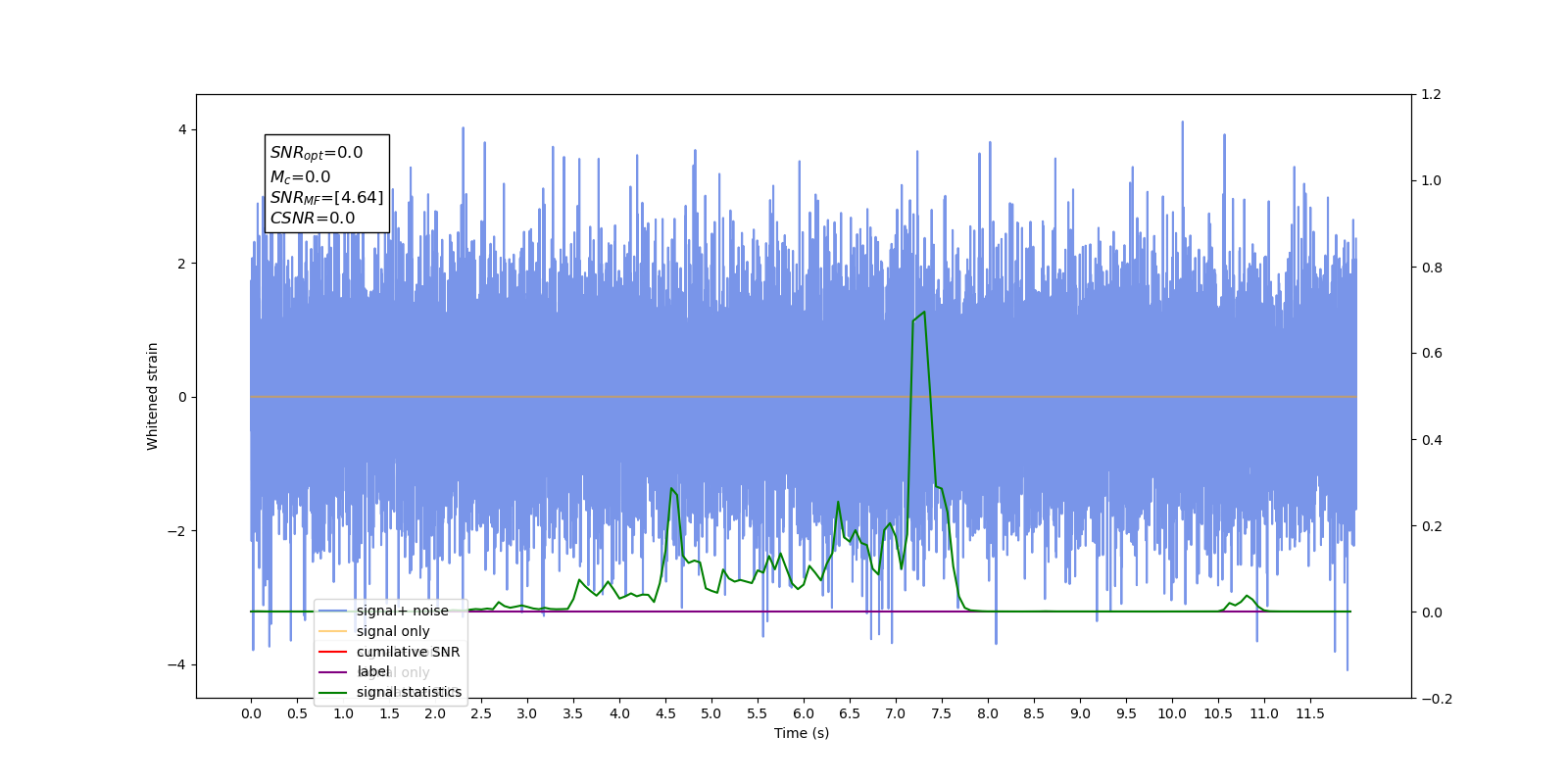
Task: Click the x-axis tick label 2.5
Action: (481, 713)
